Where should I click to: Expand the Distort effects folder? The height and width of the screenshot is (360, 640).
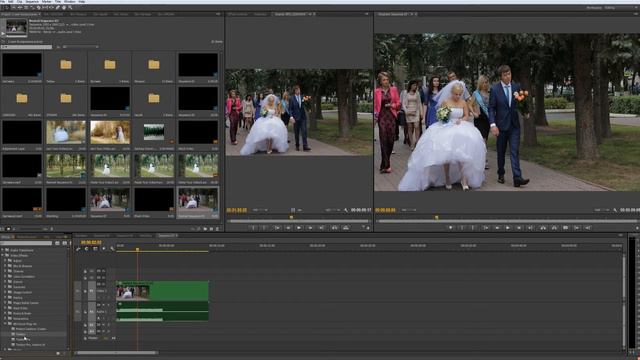5,282
